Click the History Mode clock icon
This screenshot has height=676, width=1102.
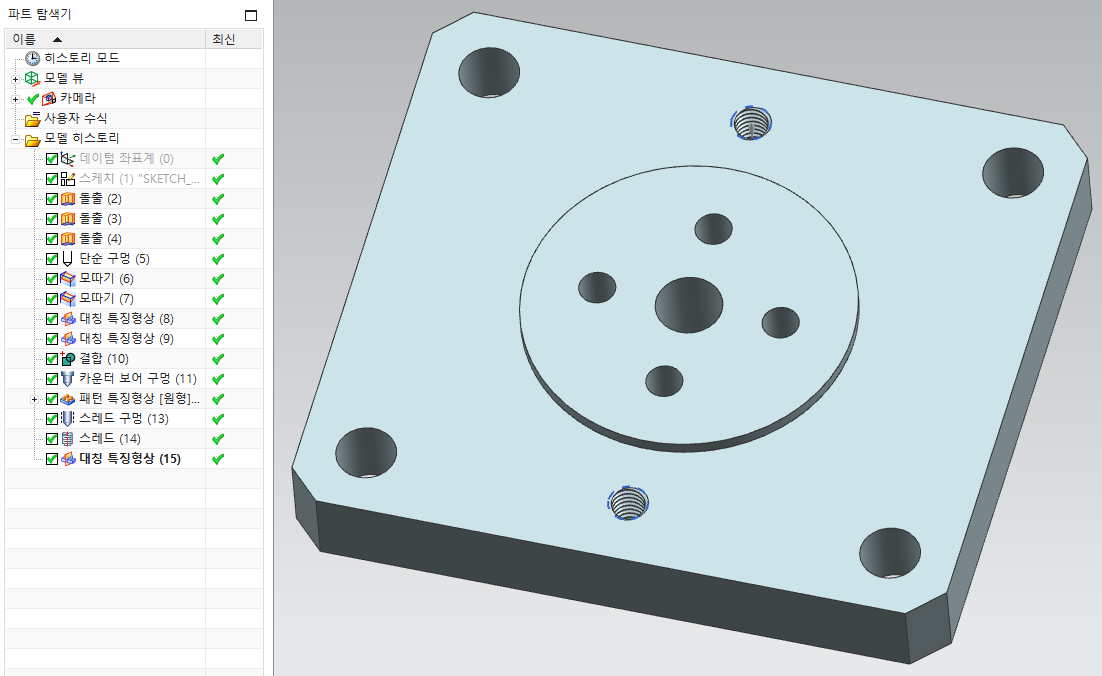(32, 58)
